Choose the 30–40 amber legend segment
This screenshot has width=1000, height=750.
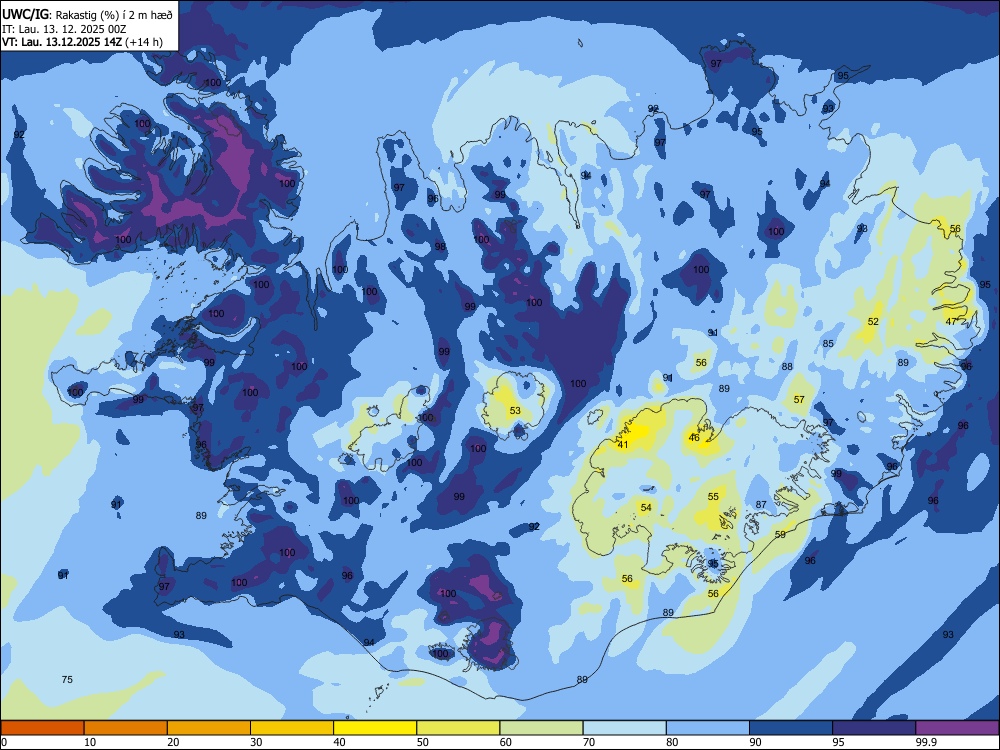[x=292, y=728]
